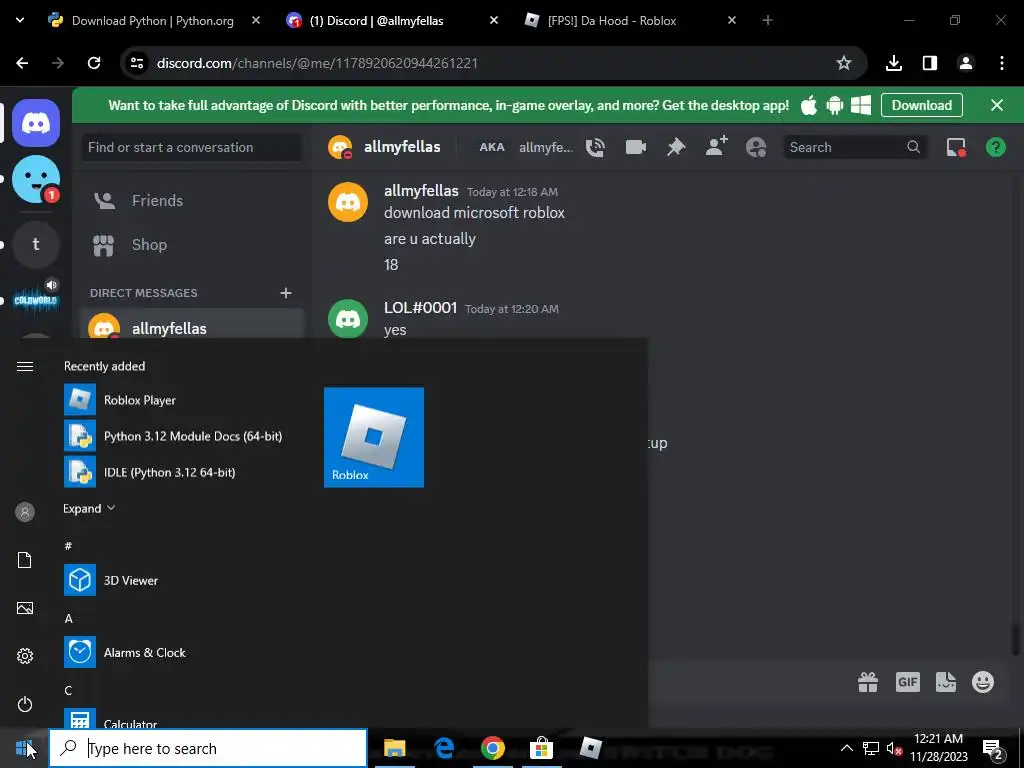Open Discord inbox icon

point(956,148)
